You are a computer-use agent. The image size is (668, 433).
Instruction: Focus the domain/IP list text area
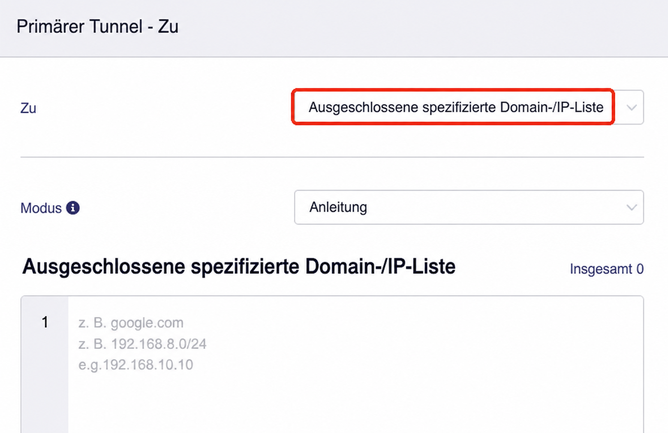(x=355, y=365)
